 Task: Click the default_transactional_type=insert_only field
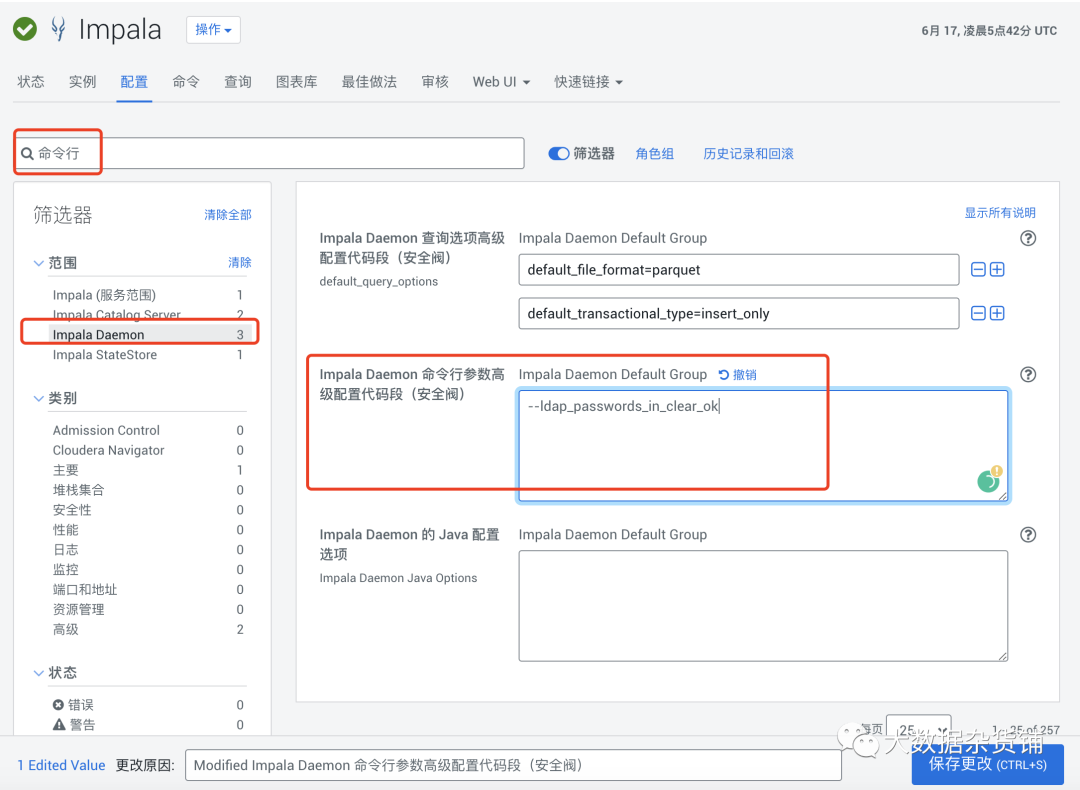738,313
